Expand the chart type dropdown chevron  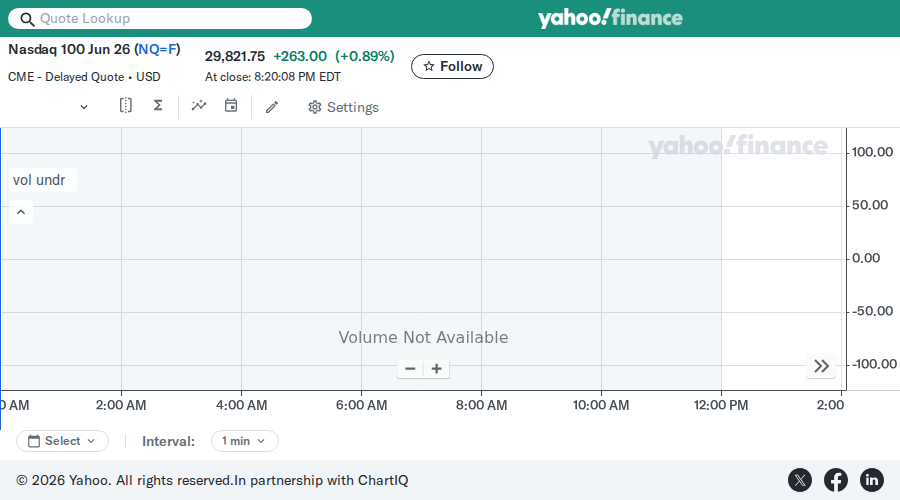tap(84, 107)
